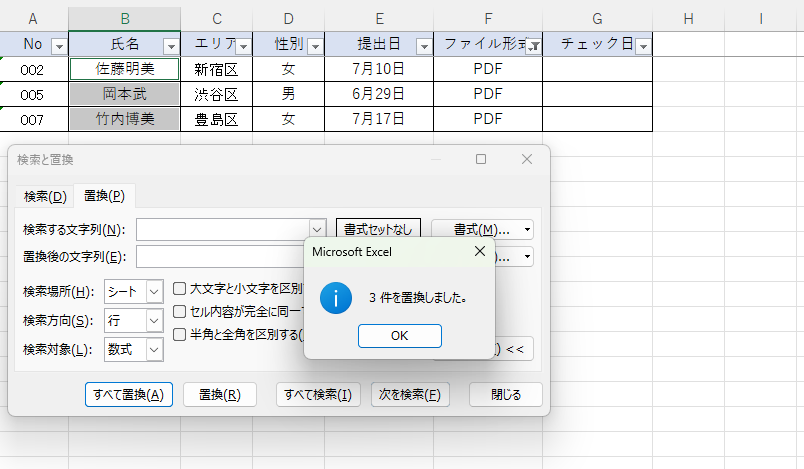
Task: Click the すべて検索(I) button
Action: tap(318, 395)
